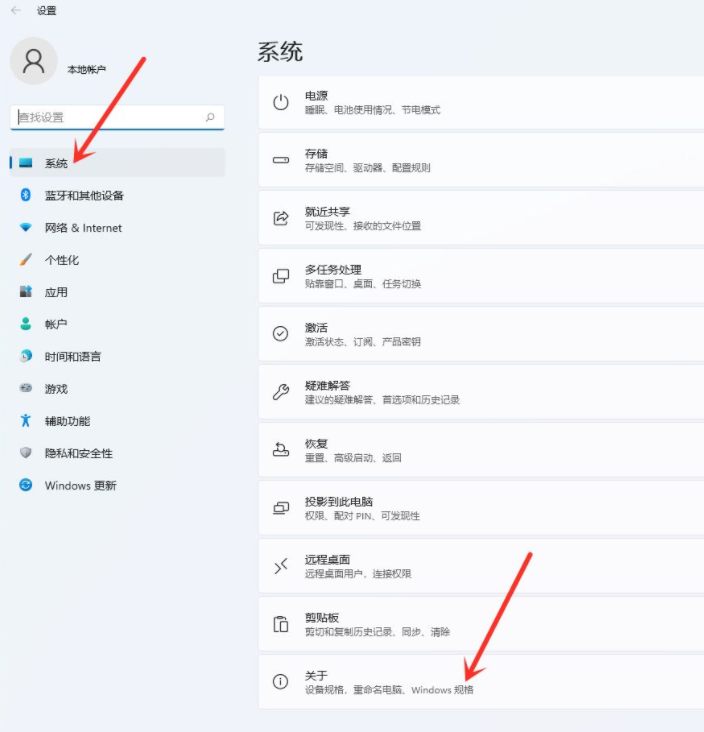Click the 疑难解答 wrench icon
The width and height of the screenshot is (704, 732).
[x=281, y=392]
